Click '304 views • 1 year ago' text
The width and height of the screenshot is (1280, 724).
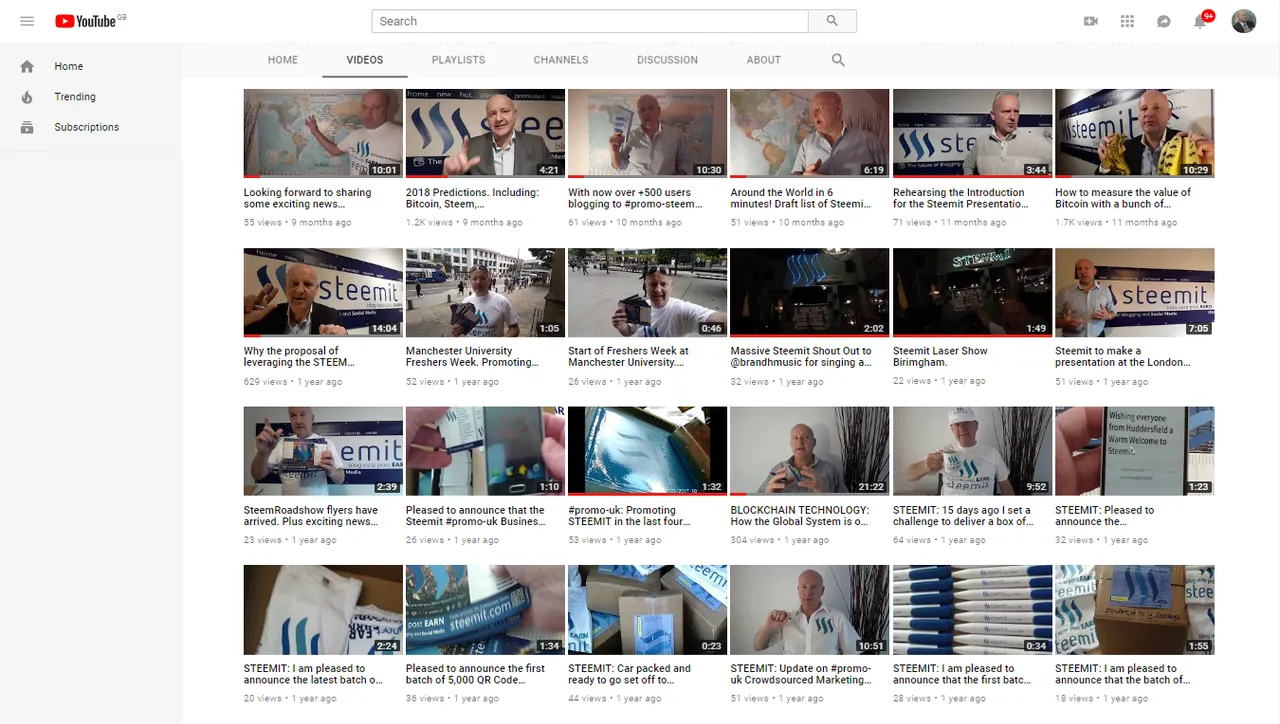click(x=780, y=540)
